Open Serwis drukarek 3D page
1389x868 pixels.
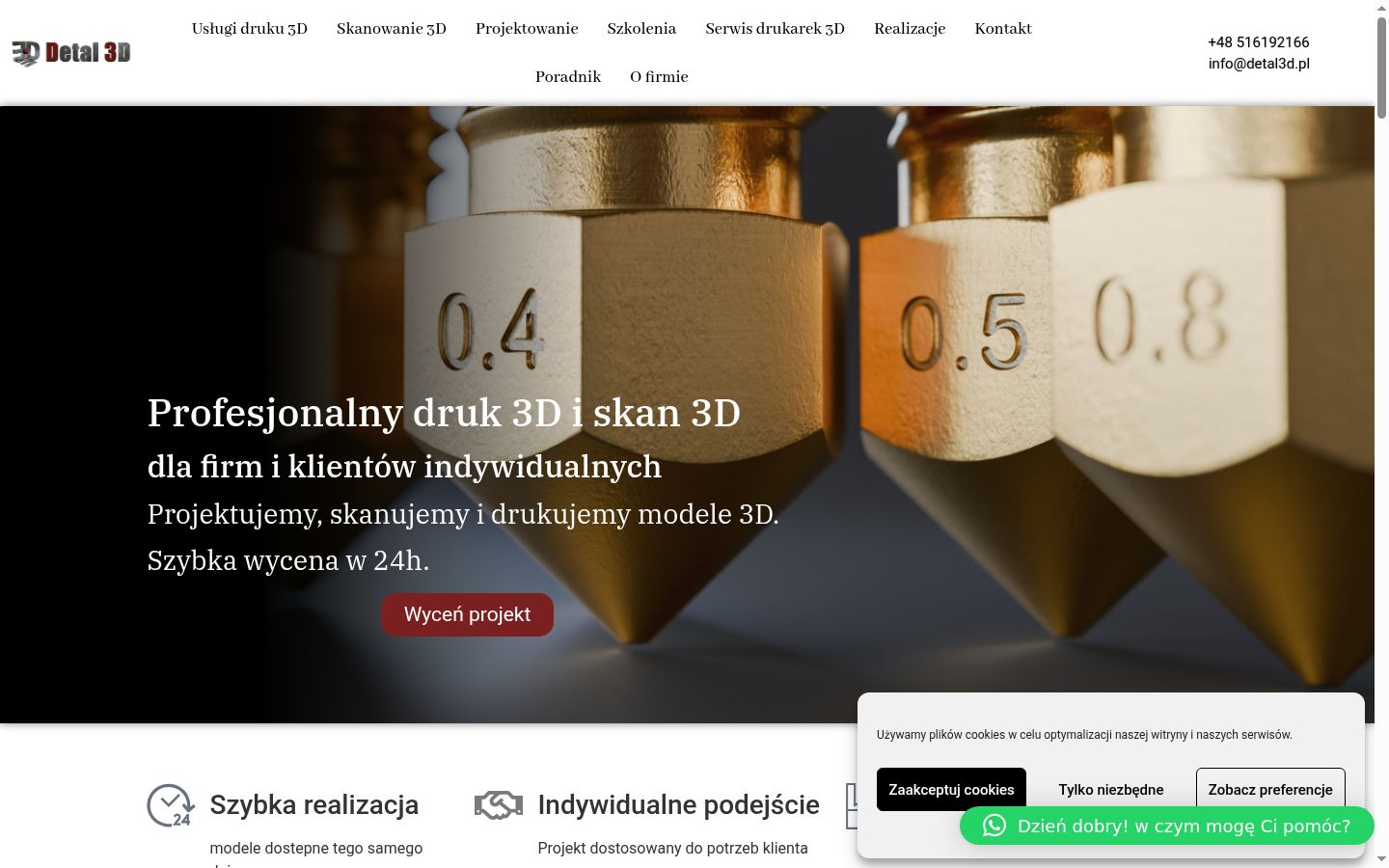[x=776, y=29]
